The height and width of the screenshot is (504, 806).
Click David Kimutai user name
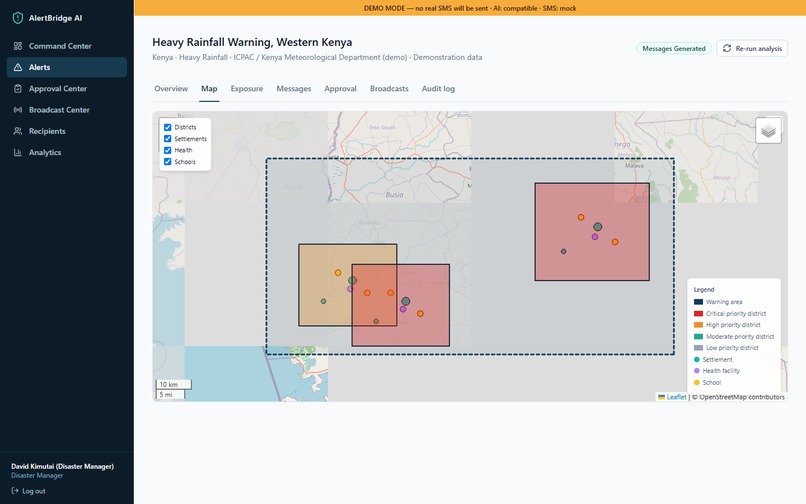point(63,466)
